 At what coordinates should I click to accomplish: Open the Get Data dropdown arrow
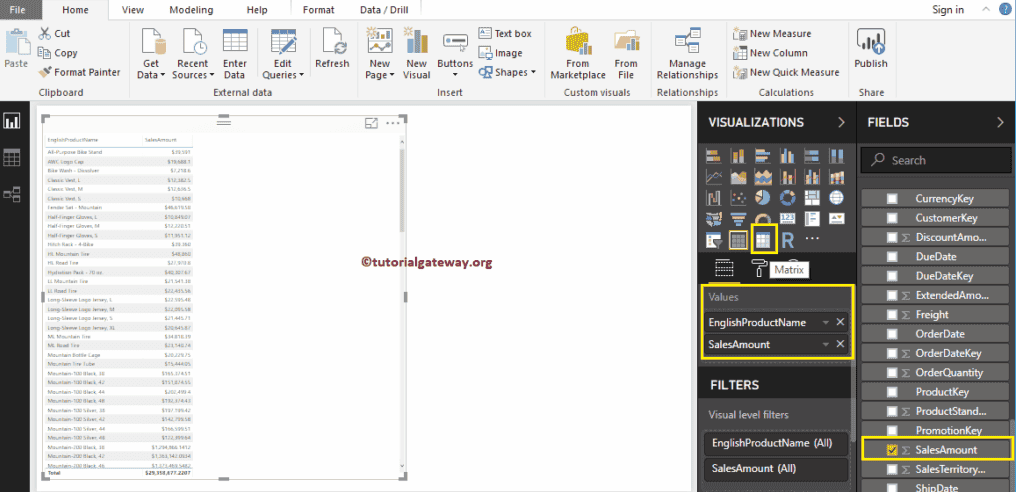pyautogui.click(x=162, y=75)
